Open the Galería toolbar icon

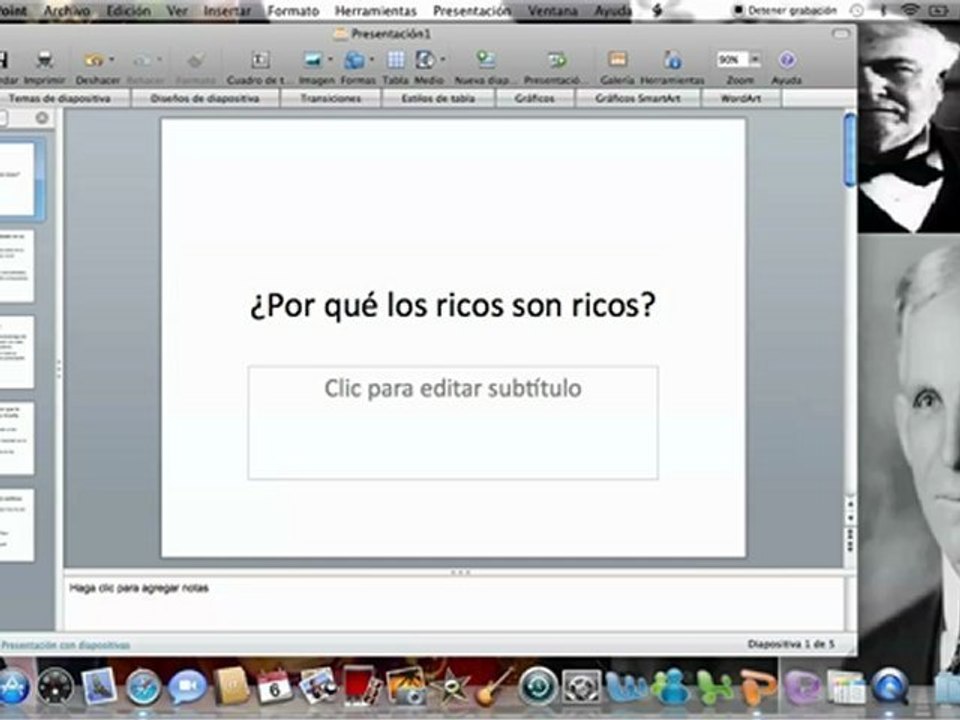point(617,60)
